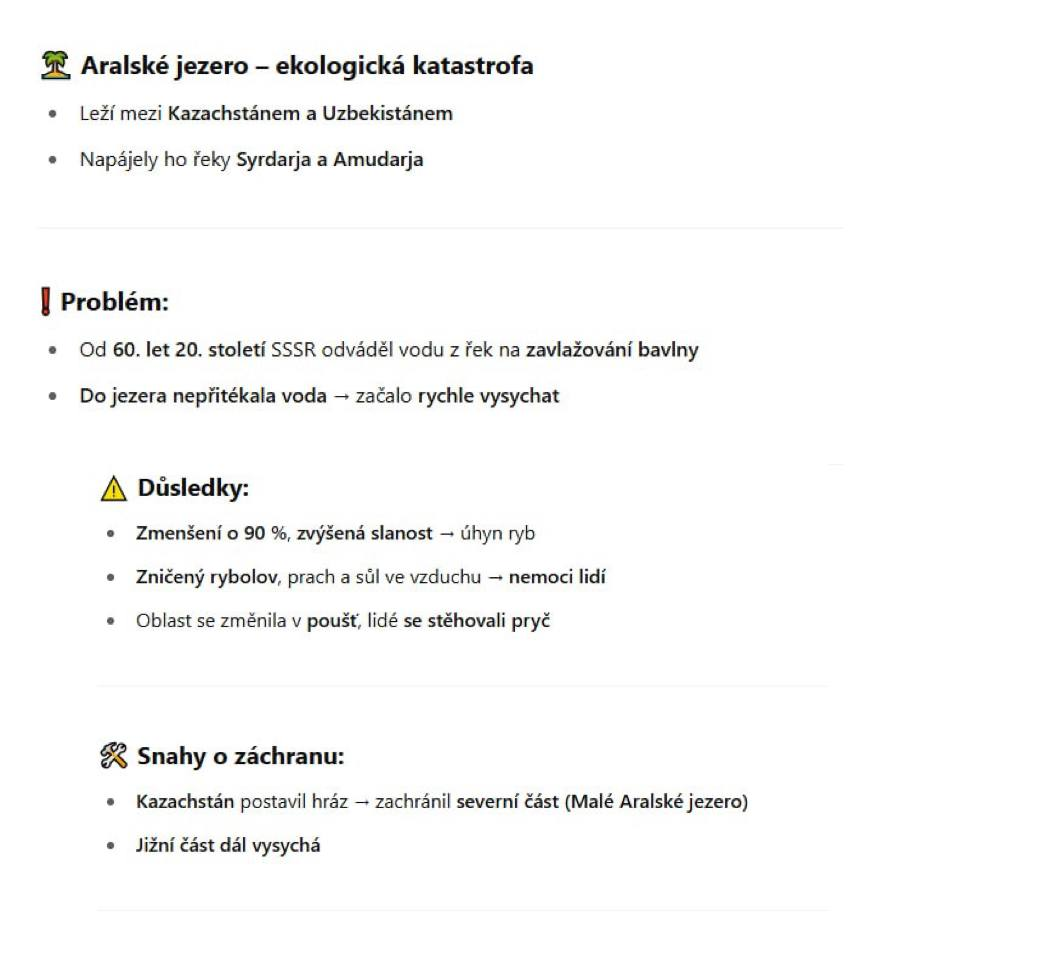Click the words 'nemoci lidí'
1040x966 pixels.
pyautogui.click(x=557, y=577)
